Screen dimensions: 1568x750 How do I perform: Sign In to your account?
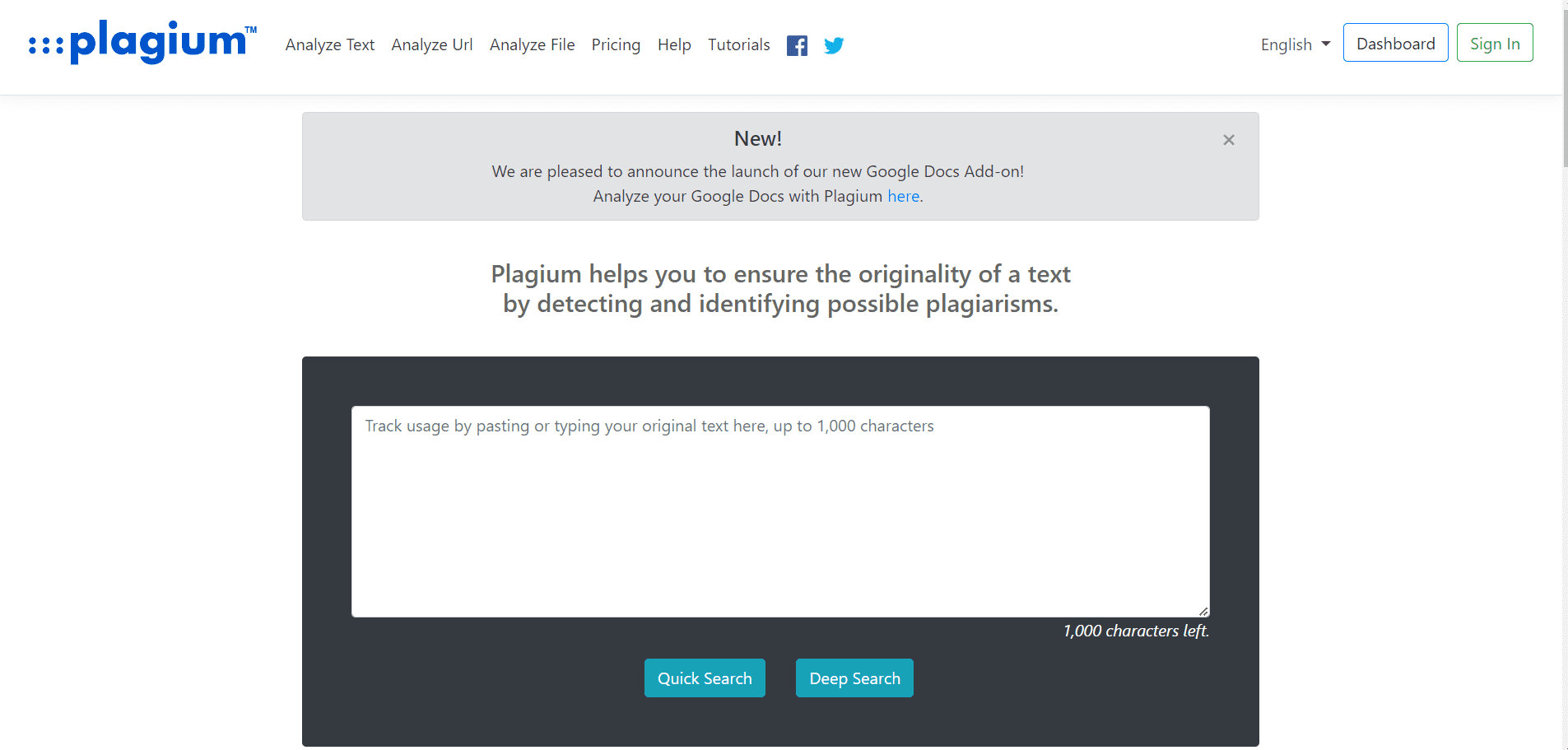[1494, 43]
